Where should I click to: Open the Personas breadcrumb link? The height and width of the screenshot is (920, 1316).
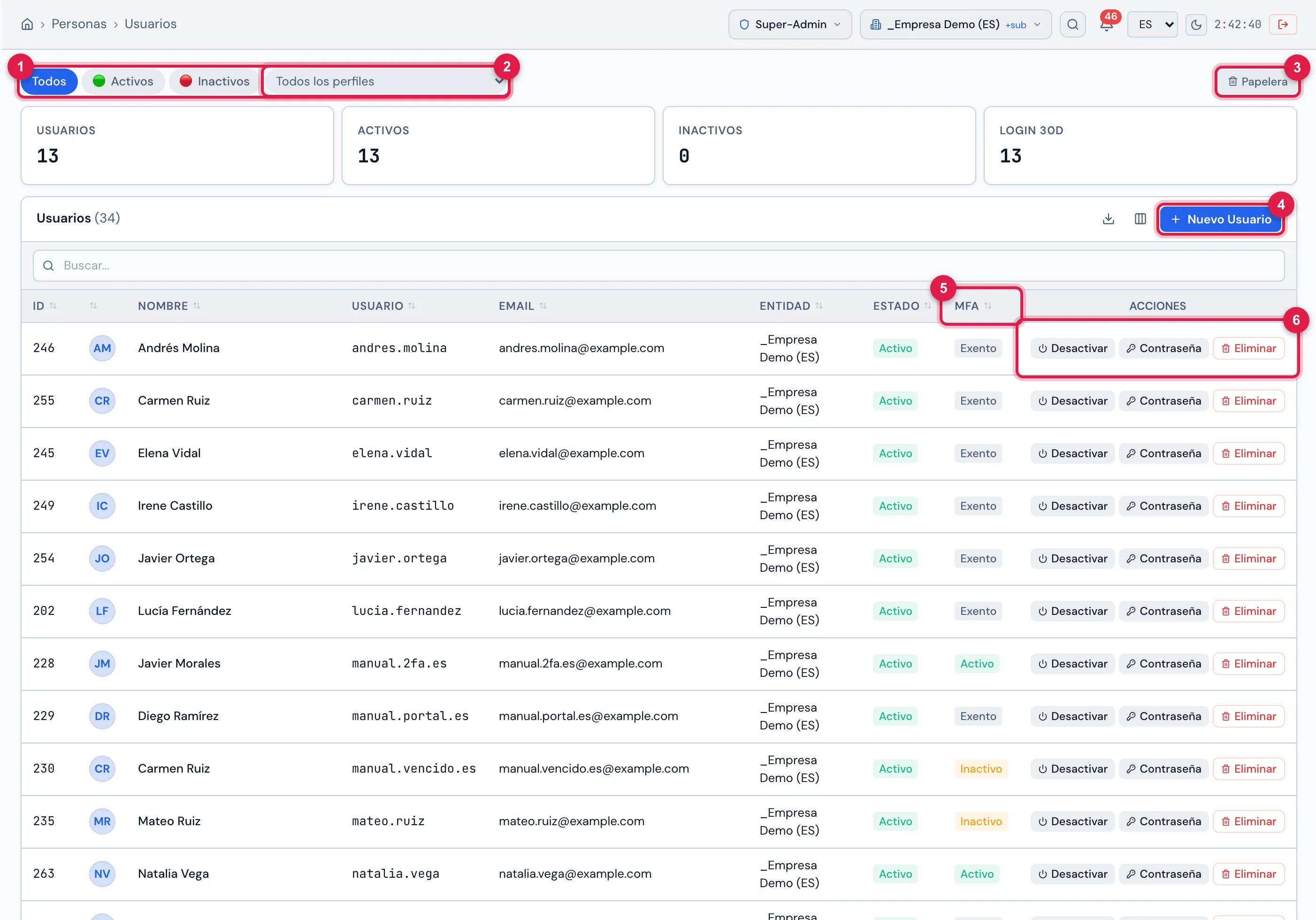point(79,24)
